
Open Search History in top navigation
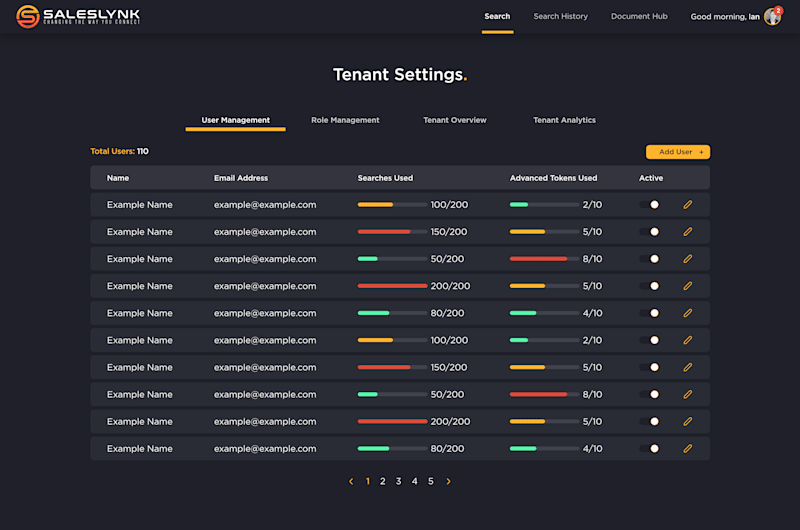click(x=561, y=16)
